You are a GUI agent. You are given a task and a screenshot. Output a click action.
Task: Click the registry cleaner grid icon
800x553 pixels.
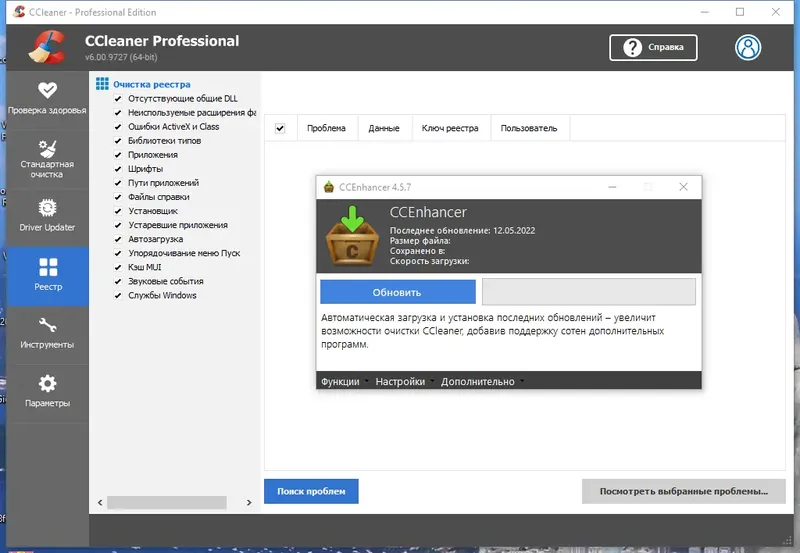click(x=102, y=84)
